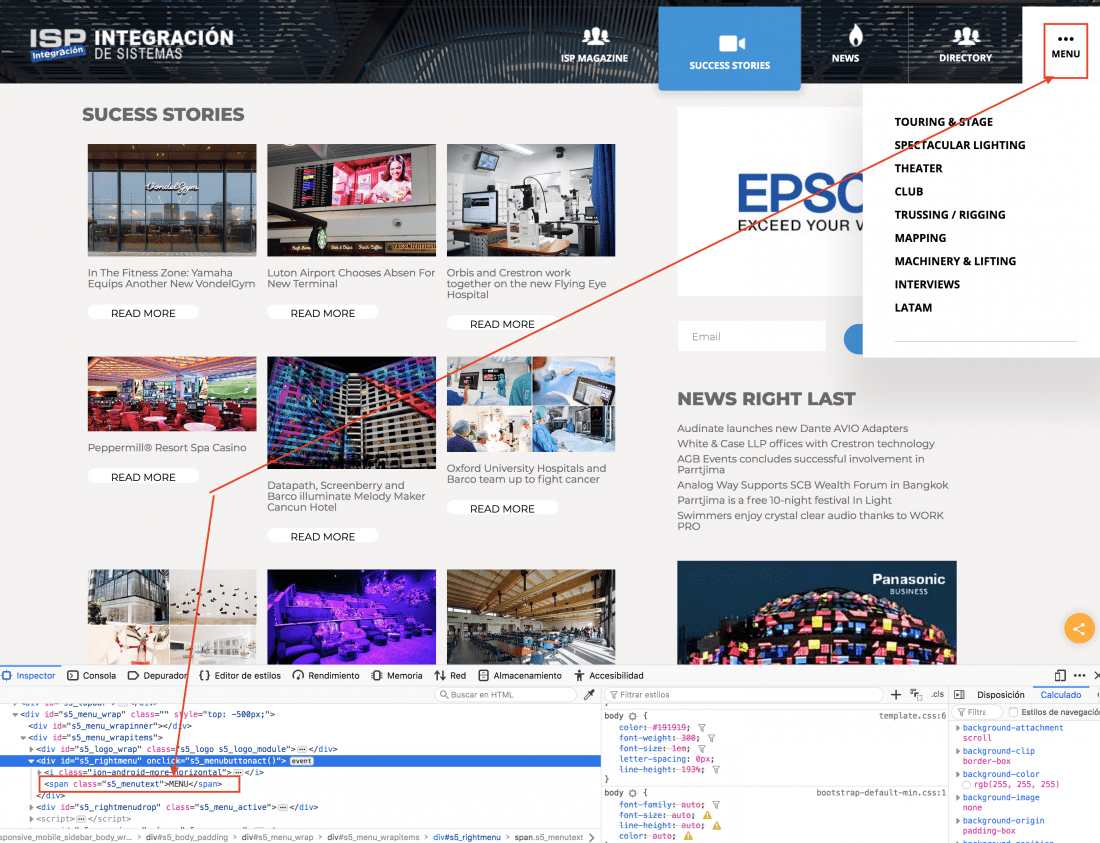The width and height of the screenshot is (1100, 843).
Task: Select TOURING & STAGE in dropdown menu
Action: [944, 122]
